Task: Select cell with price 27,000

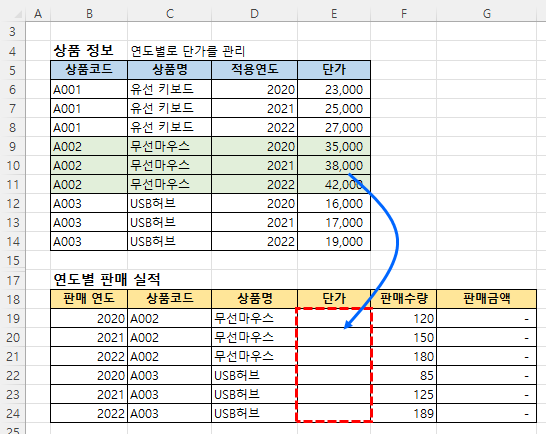Action: (x=334, y=127)
